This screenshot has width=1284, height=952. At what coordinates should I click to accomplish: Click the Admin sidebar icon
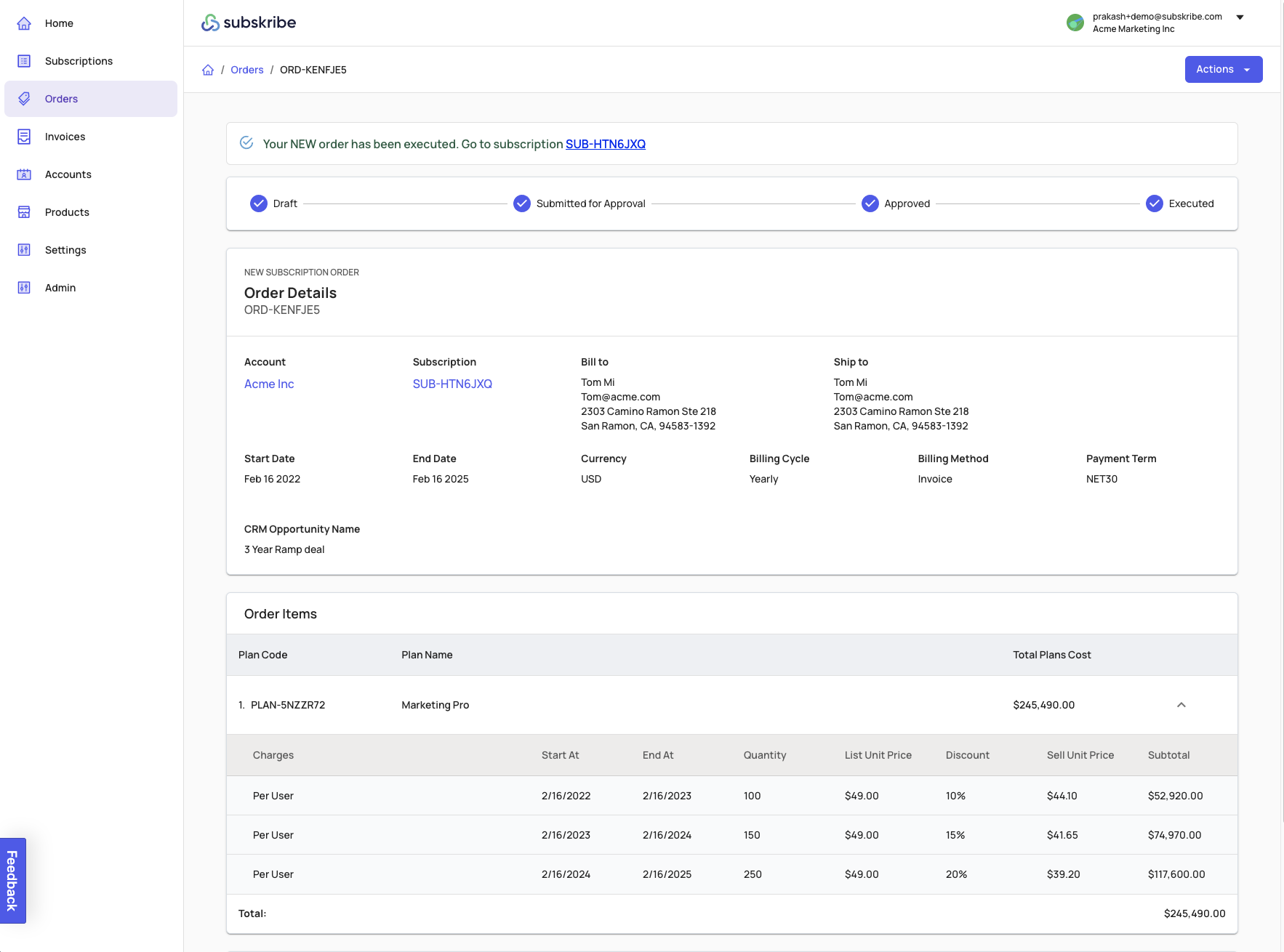pyautogui.click(x=24, y=288)
